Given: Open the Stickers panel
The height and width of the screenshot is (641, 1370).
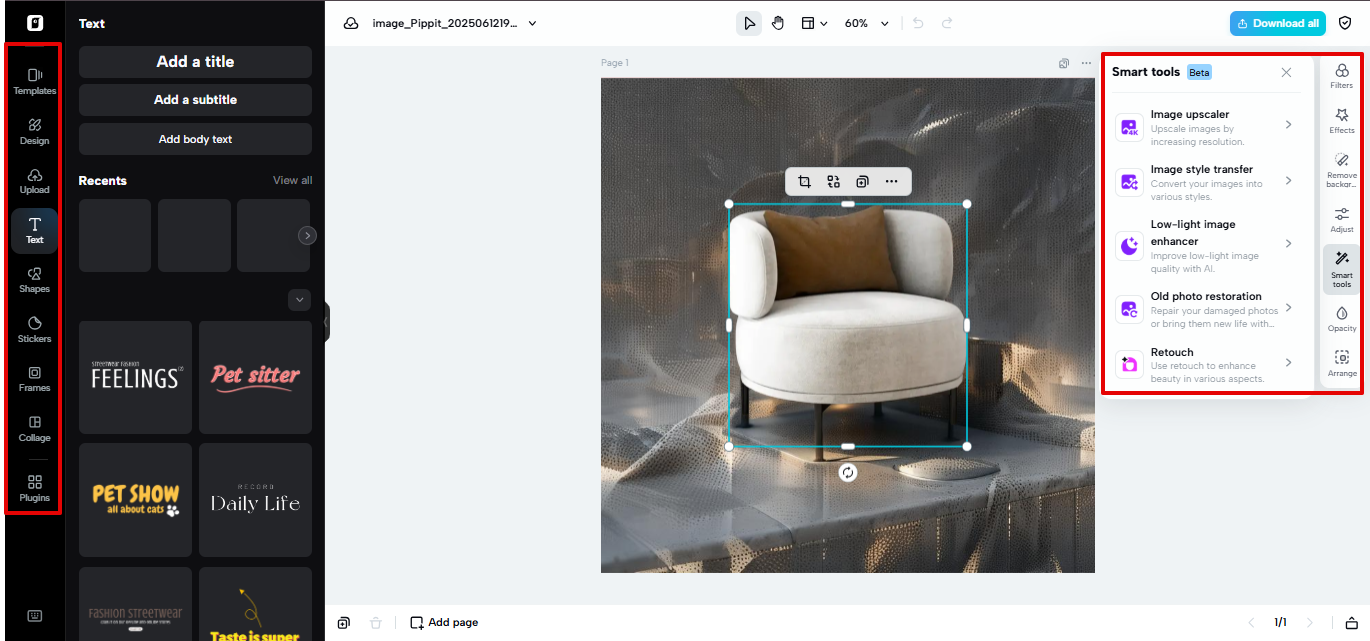Looking at the screenshot, I should [33, 330].
